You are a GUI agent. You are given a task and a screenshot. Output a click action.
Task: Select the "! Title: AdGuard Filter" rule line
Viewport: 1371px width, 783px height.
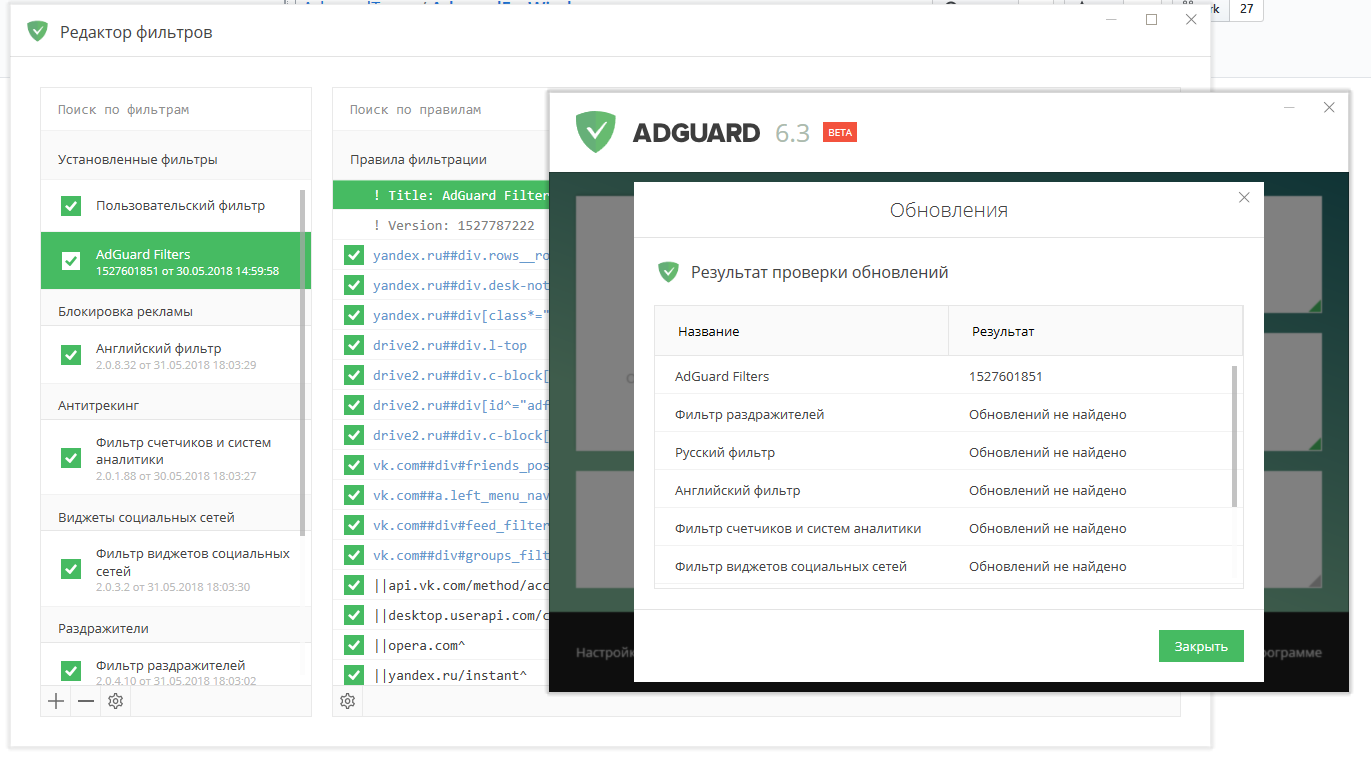441,195
